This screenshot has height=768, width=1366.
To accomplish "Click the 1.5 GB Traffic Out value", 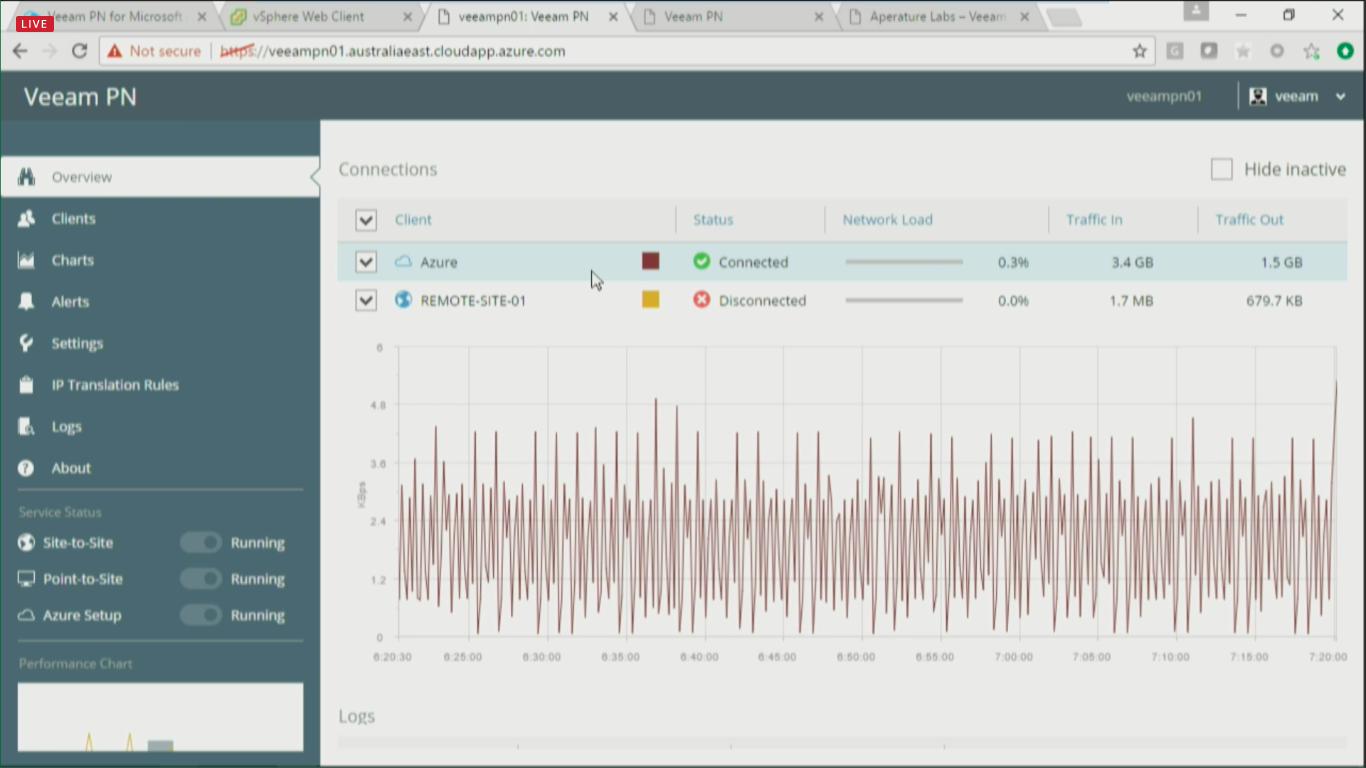I will pos(1281,262).
